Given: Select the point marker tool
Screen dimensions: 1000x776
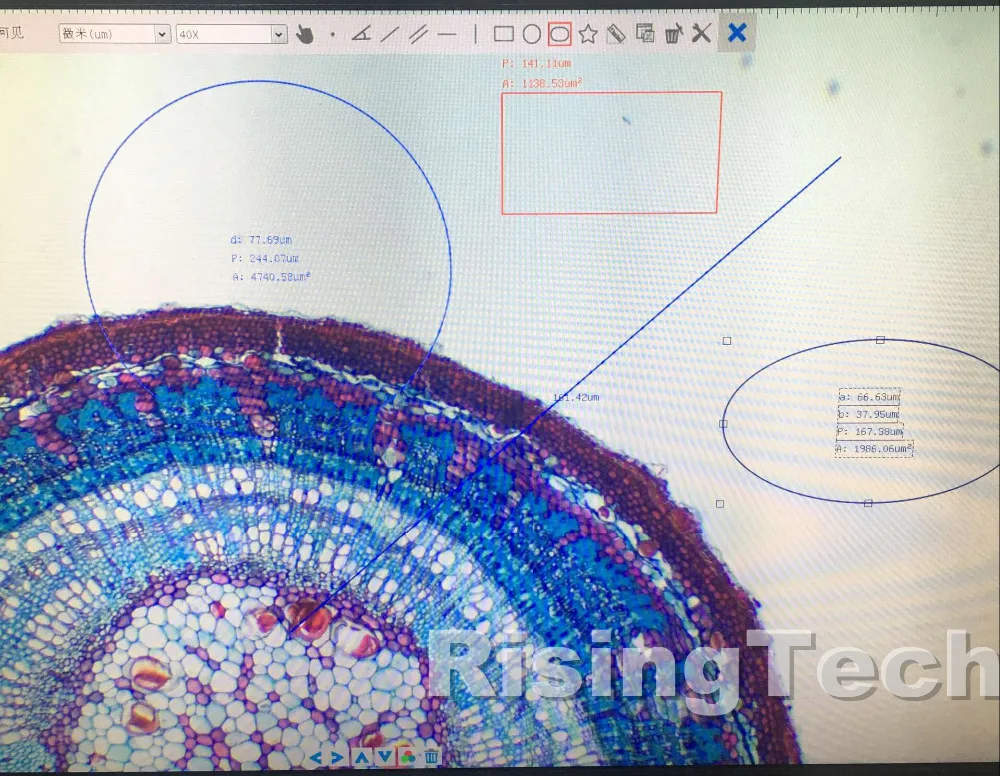Looking at the screenshot, I should tap(333, 35).
